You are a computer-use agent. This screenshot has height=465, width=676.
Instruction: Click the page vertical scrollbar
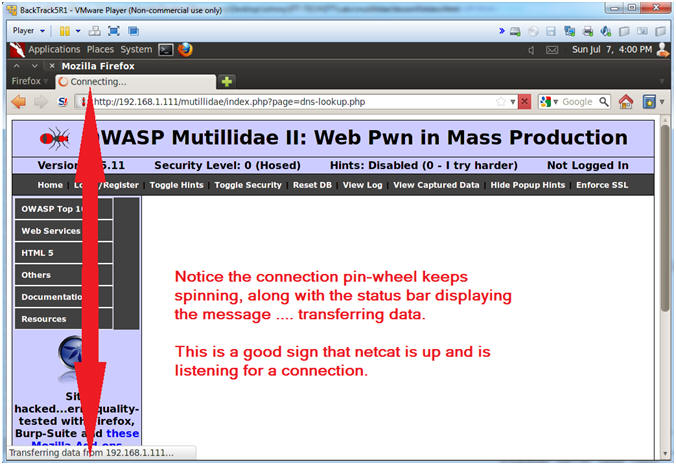coord(665,218)
